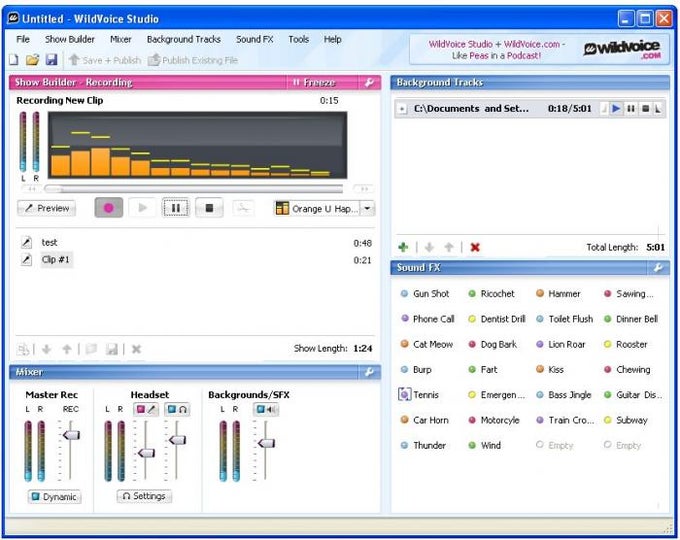Trigger the Dinner Bell sound effect
The height and width of the screenshot is (540, 680).
click(631, 319)
